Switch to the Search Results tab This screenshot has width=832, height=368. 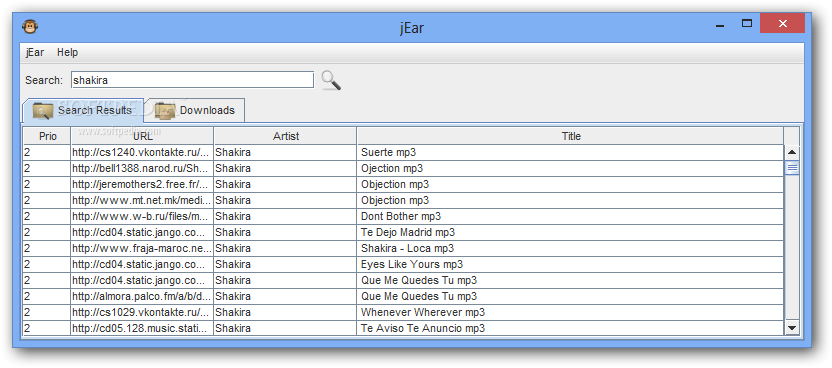click(83, 110)
